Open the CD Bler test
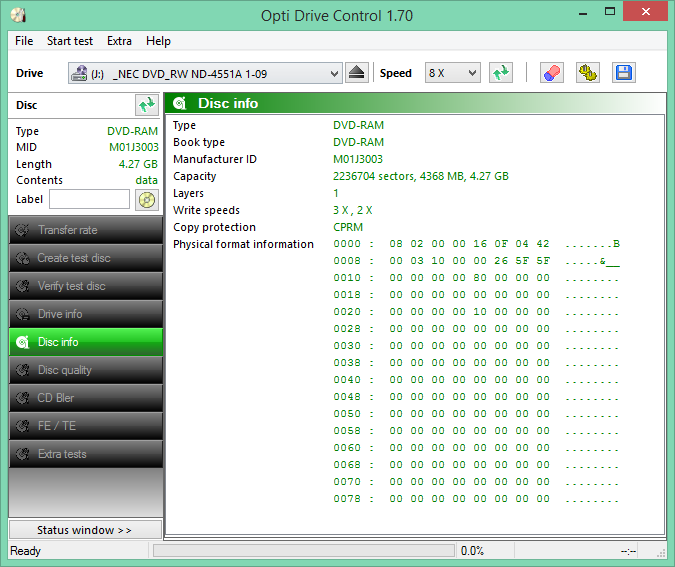 click(86, 398)
